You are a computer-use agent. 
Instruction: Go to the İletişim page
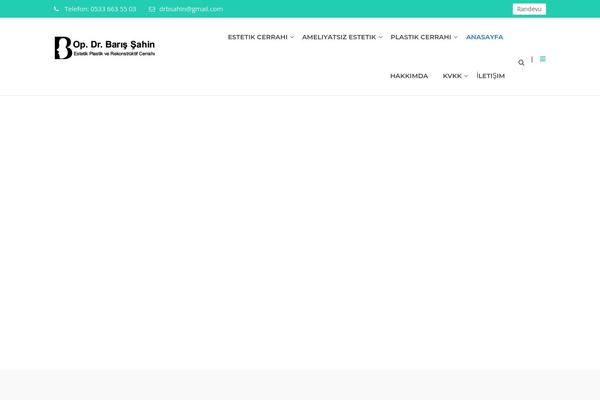(x=491, y=76)
